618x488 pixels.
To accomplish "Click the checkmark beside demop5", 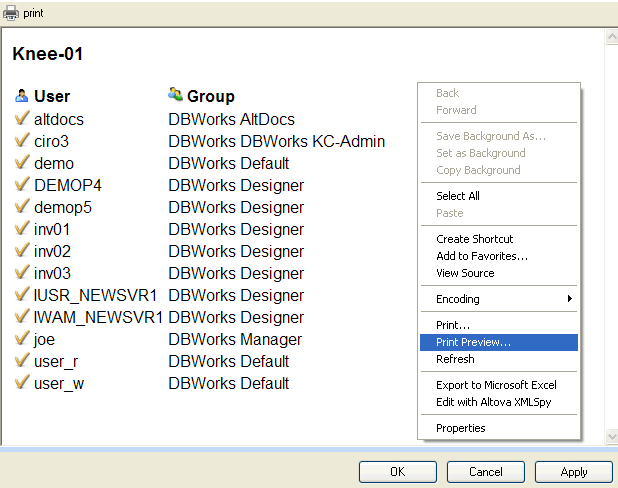I will [x=22, y=206].
